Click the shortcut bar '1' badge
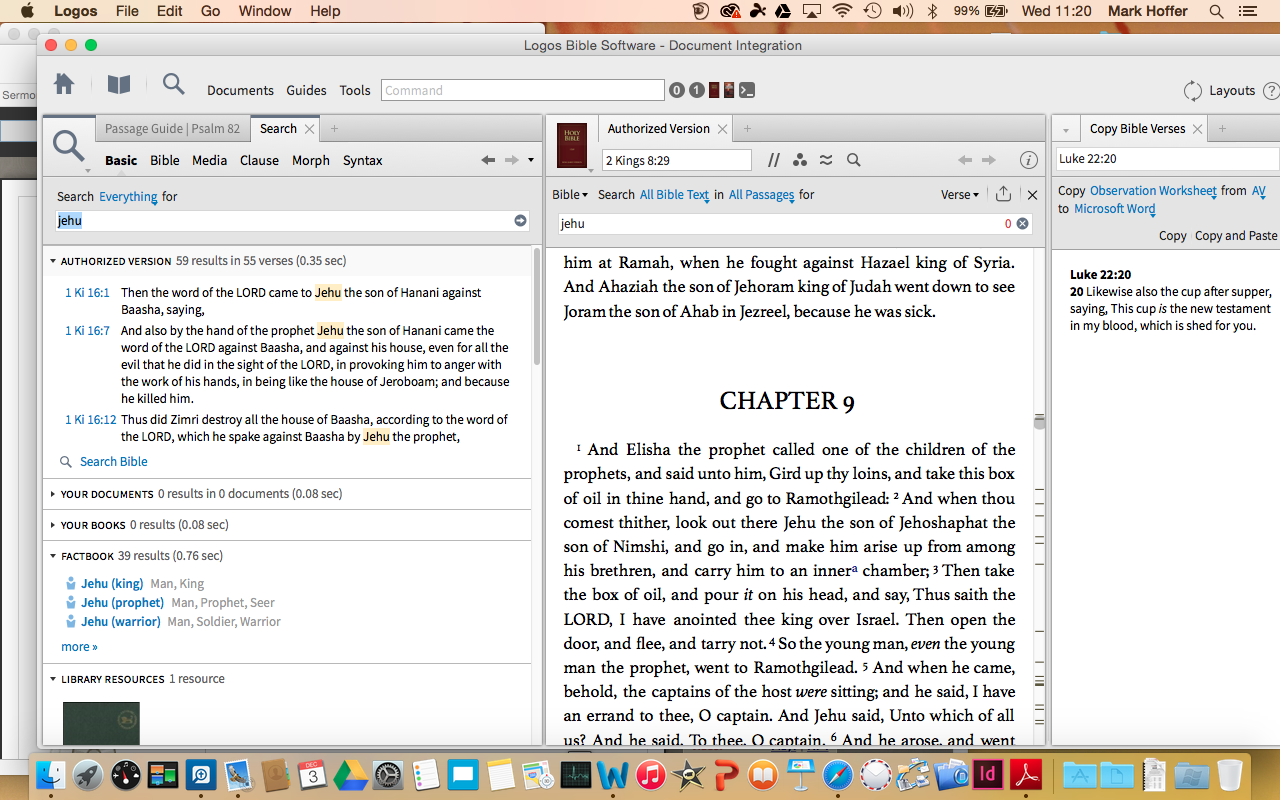The image size is (1280, 800). coord(696,90)
